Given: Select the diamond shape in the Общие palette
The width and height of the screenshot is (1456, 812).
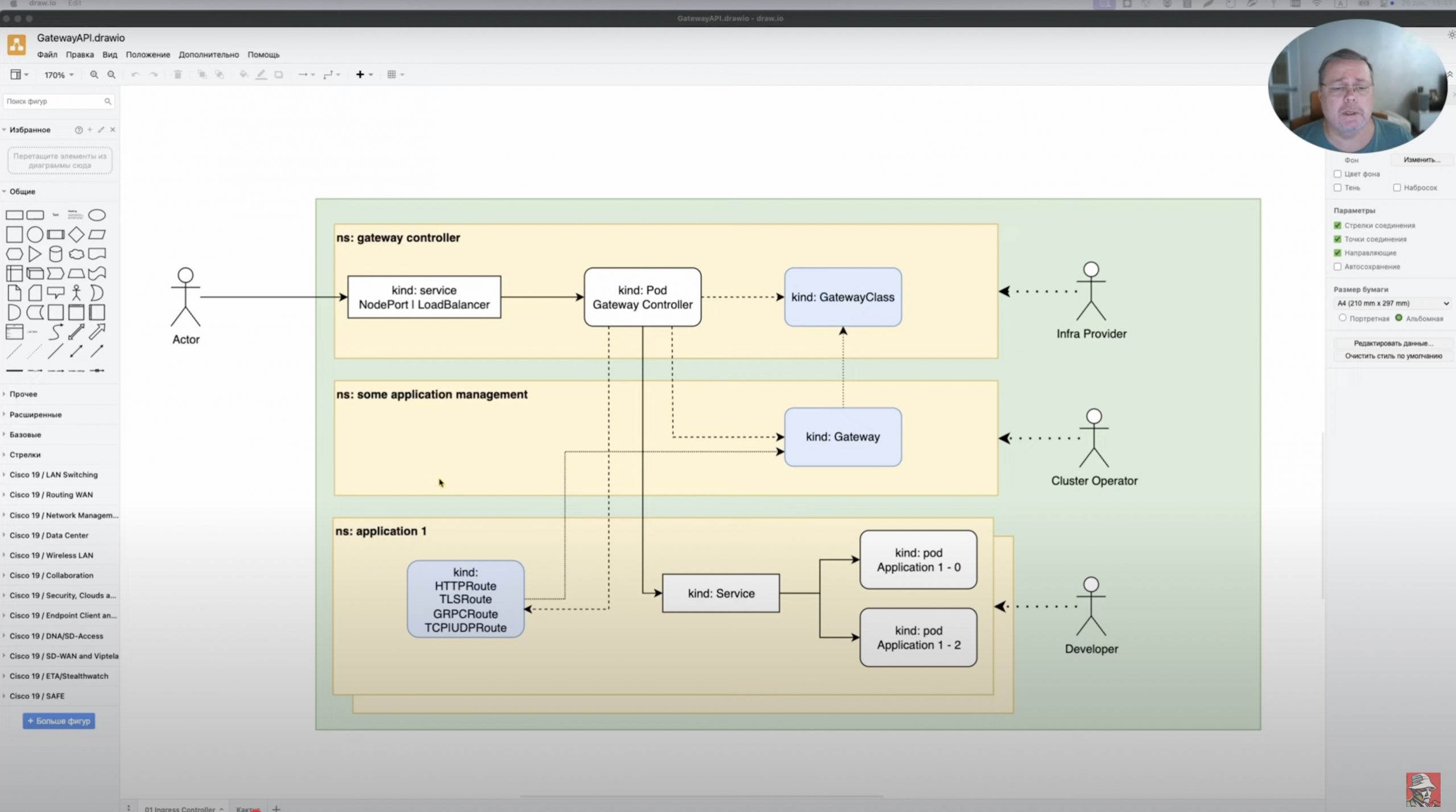Looking at the screenshot, I should 76,234.
